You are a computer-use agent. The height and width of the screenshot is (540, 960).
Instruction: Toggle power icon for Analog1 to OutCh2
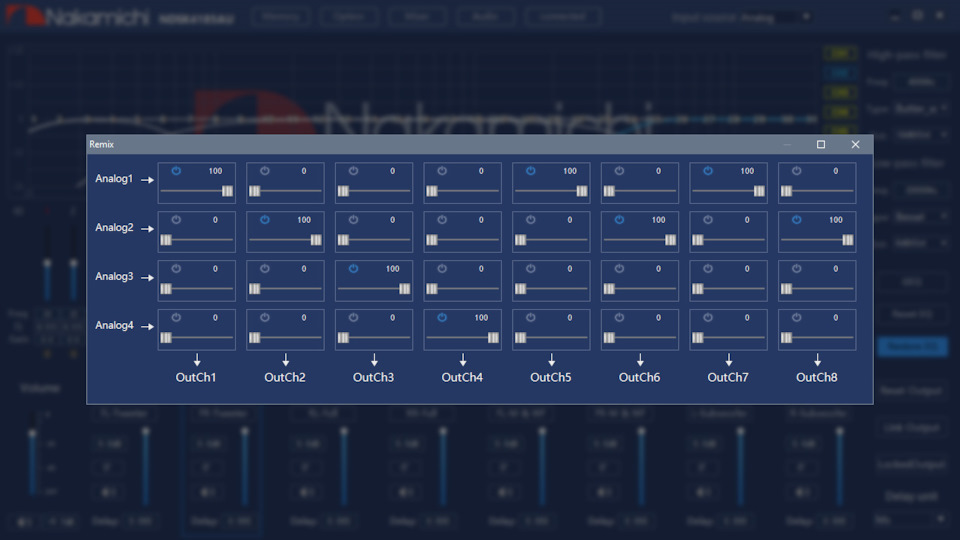[x=264, y=171]
